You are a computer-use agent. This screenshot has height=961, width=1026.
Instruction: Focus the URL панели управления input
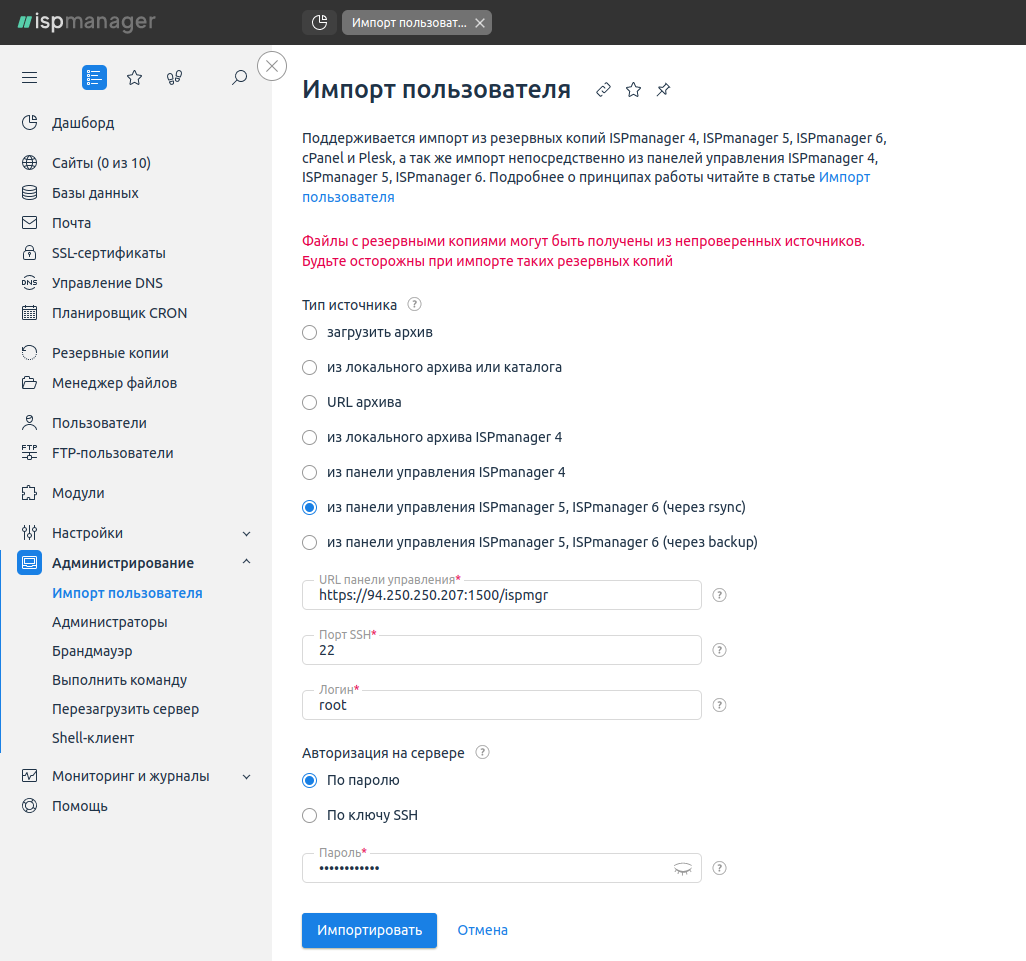(x=502, y=595)
